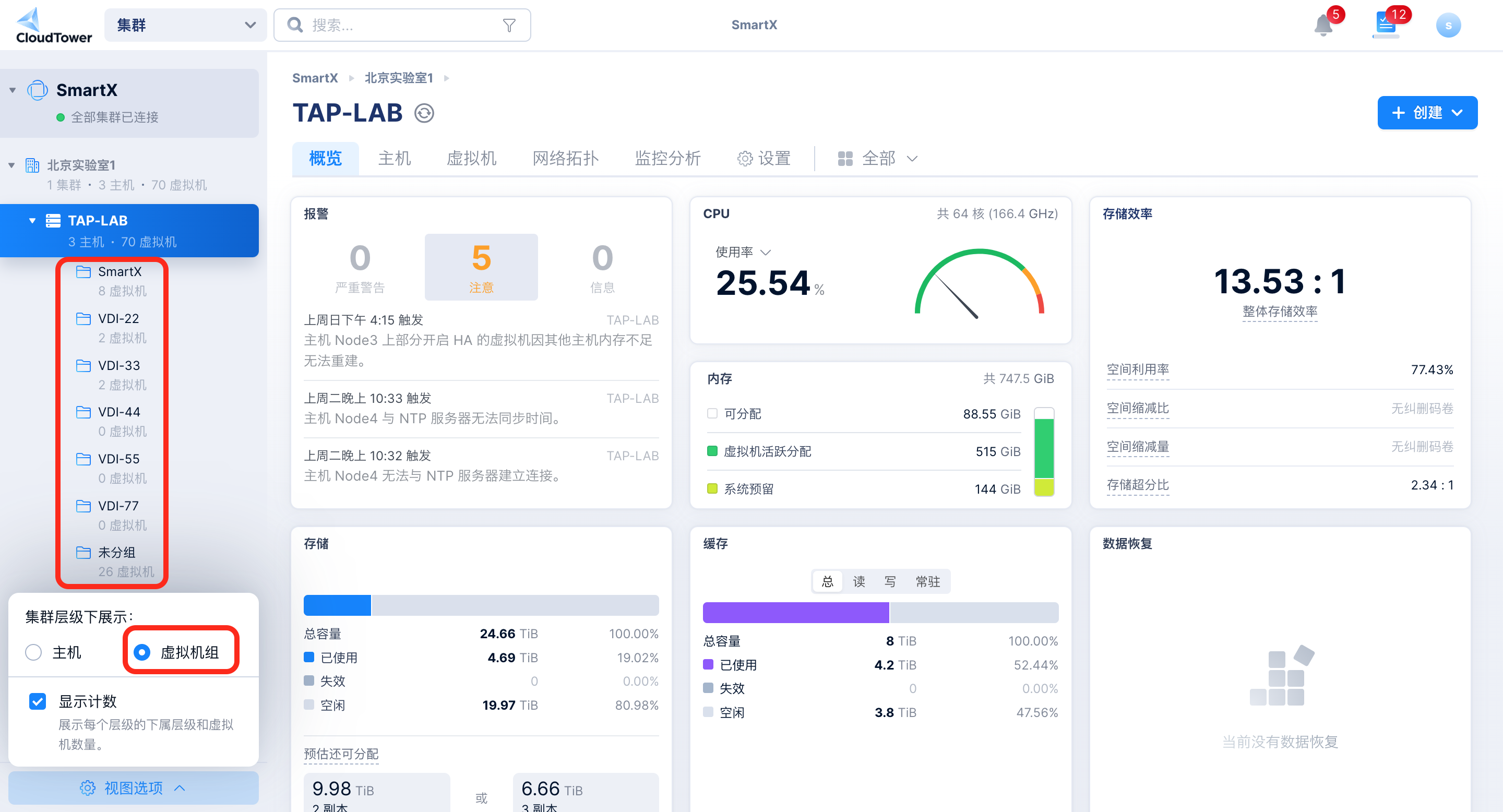This screenshot has height=812, width=1503.
Task: Click the search filter funnel icon
Action: click(x=509, y=25)
